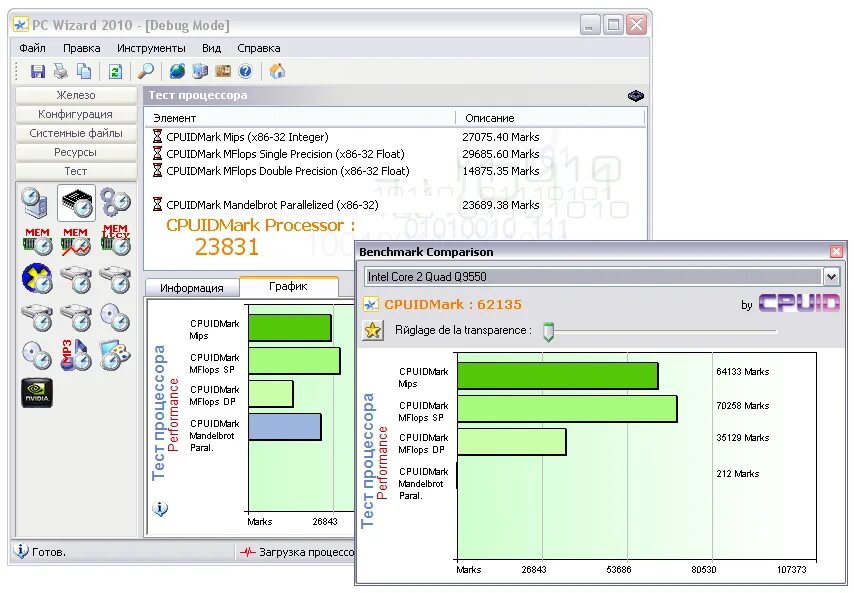
Task: Open the Справка menu
Action: point(259,48)
